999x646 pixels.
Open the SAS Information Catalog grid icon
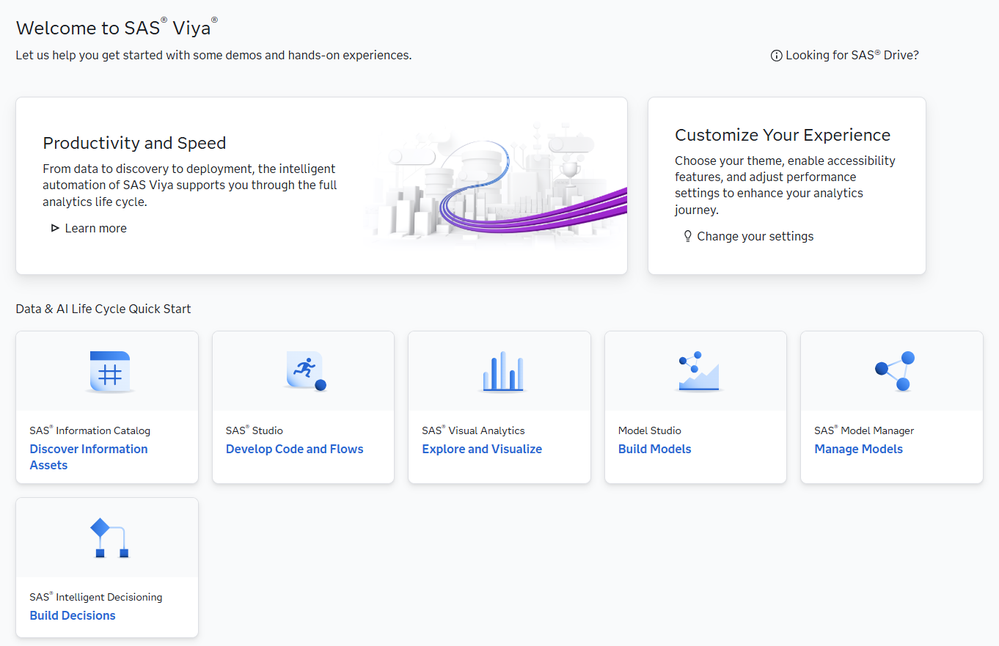(110, 371)
